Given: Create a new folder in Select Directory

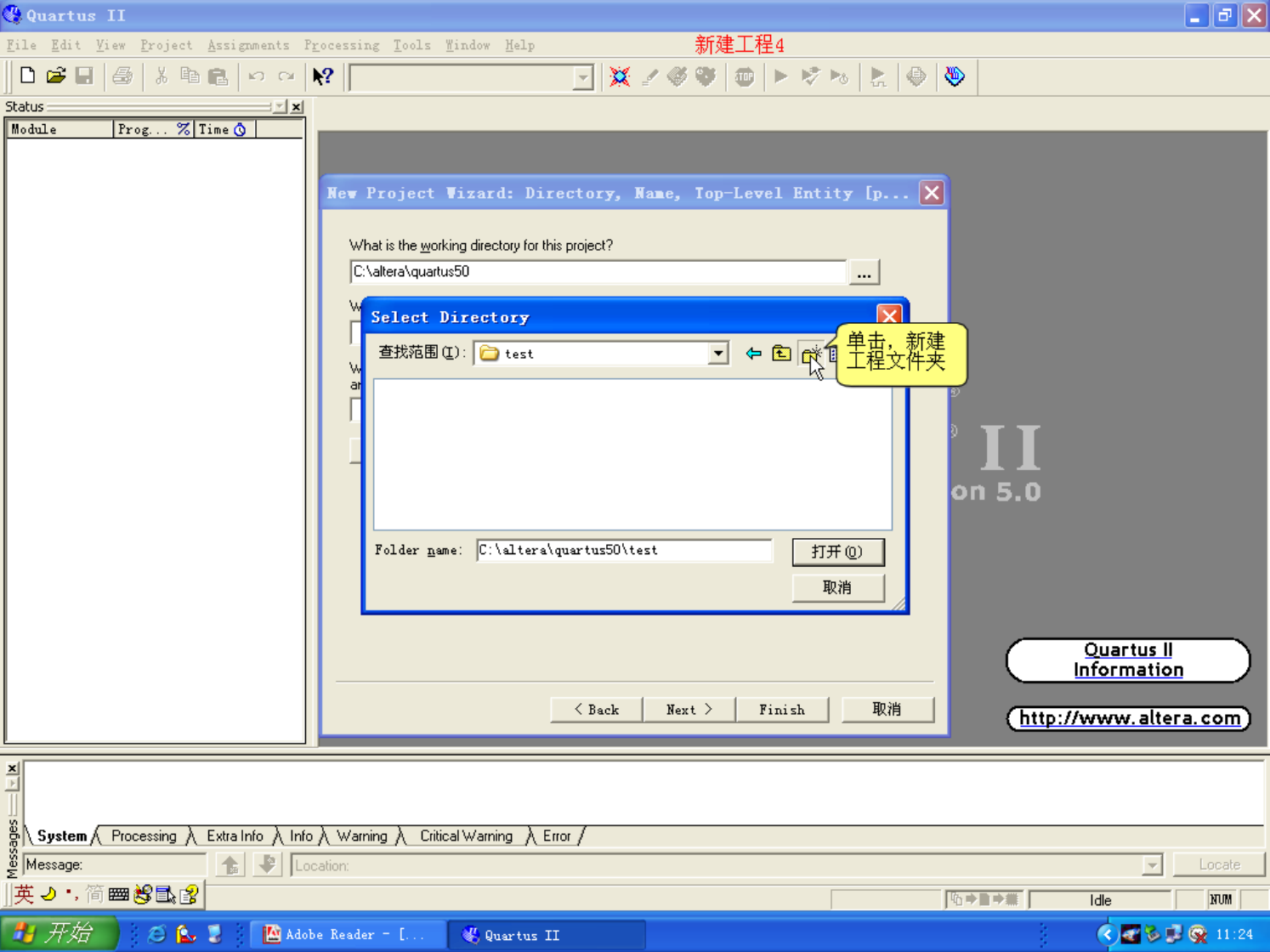Looking at the screenshot, I should click(x=812, y=354).
